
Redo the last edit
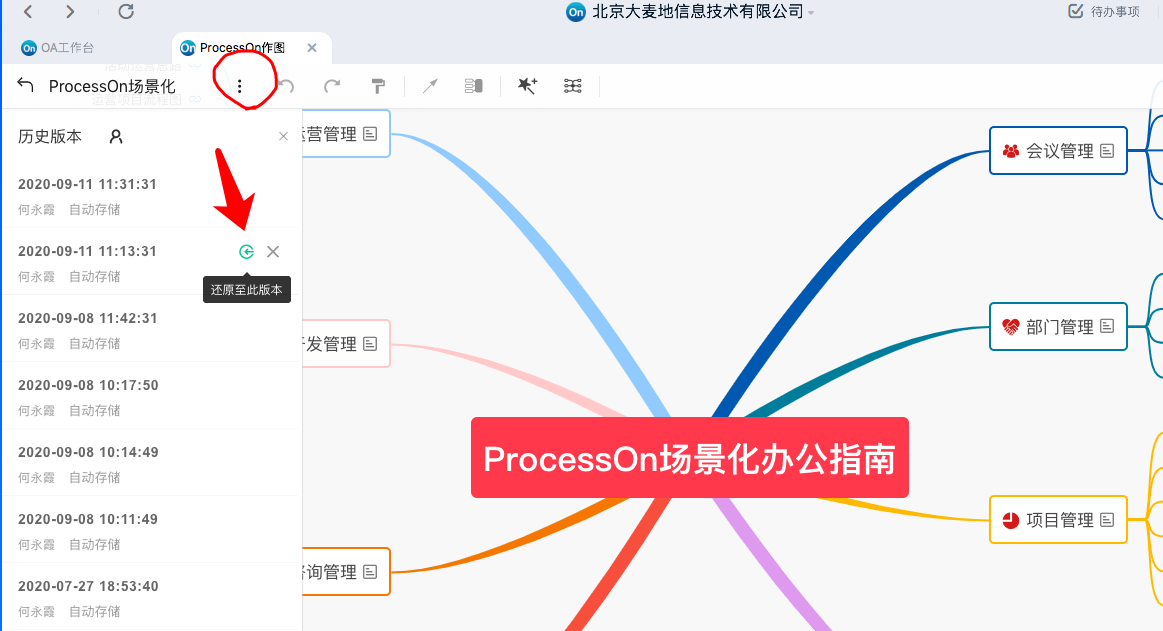332,86
